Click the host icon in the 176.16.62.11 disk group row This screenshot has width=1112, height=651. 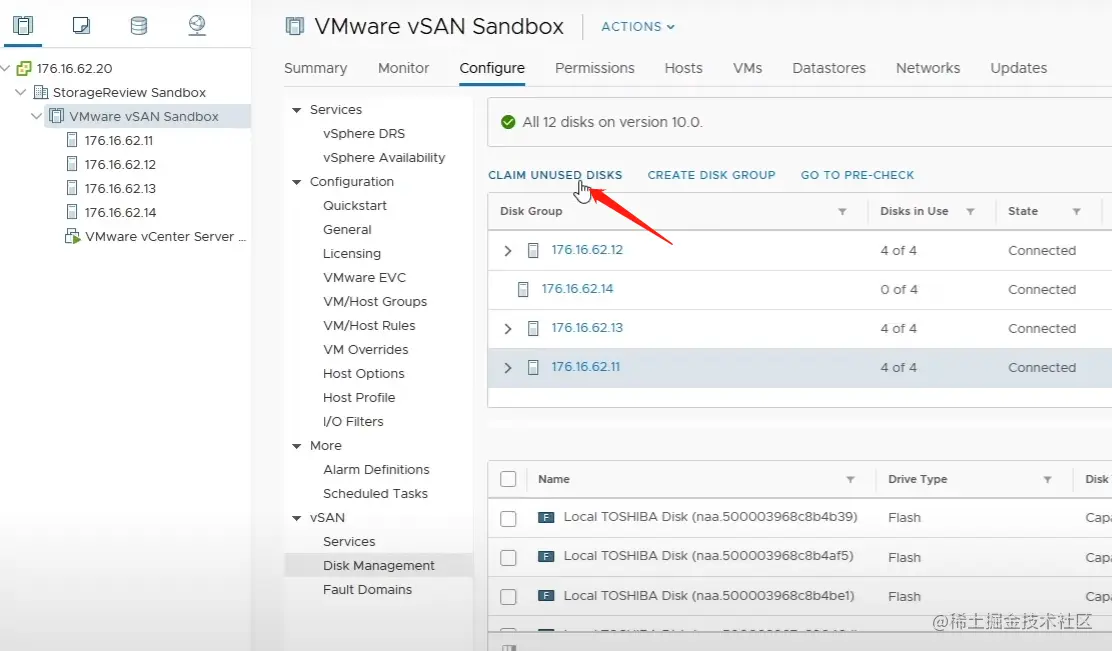click(x=533, y=367)
